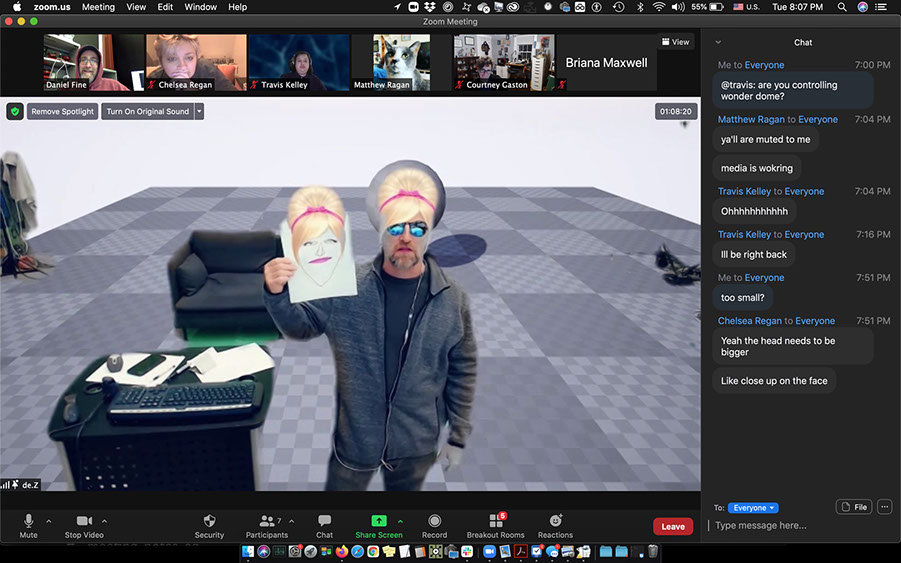901x563 pixels.
Task: Turn on Original Sound
Action: 147,111
